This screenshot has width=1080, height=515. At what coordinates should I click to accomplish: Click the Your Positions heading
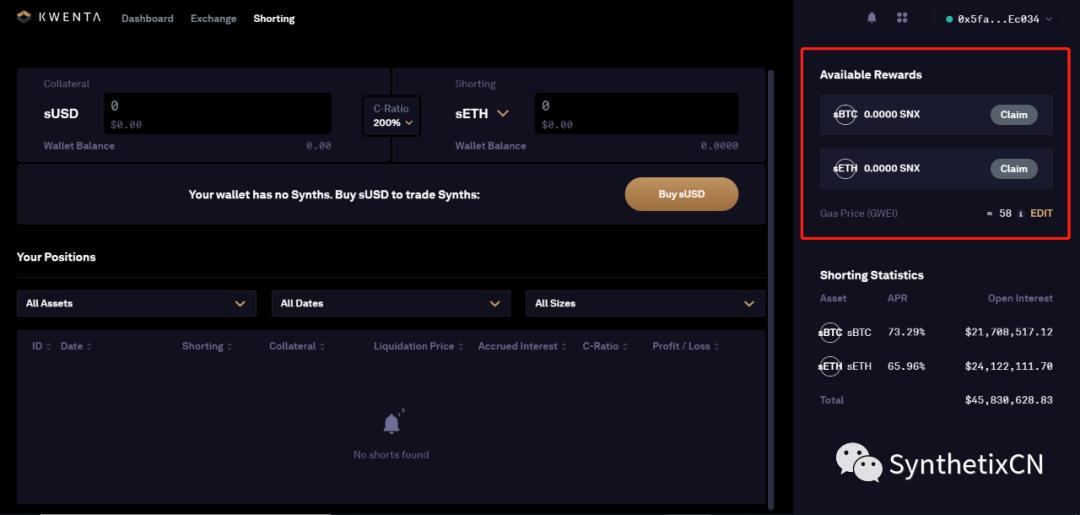(x=56, y=257)
